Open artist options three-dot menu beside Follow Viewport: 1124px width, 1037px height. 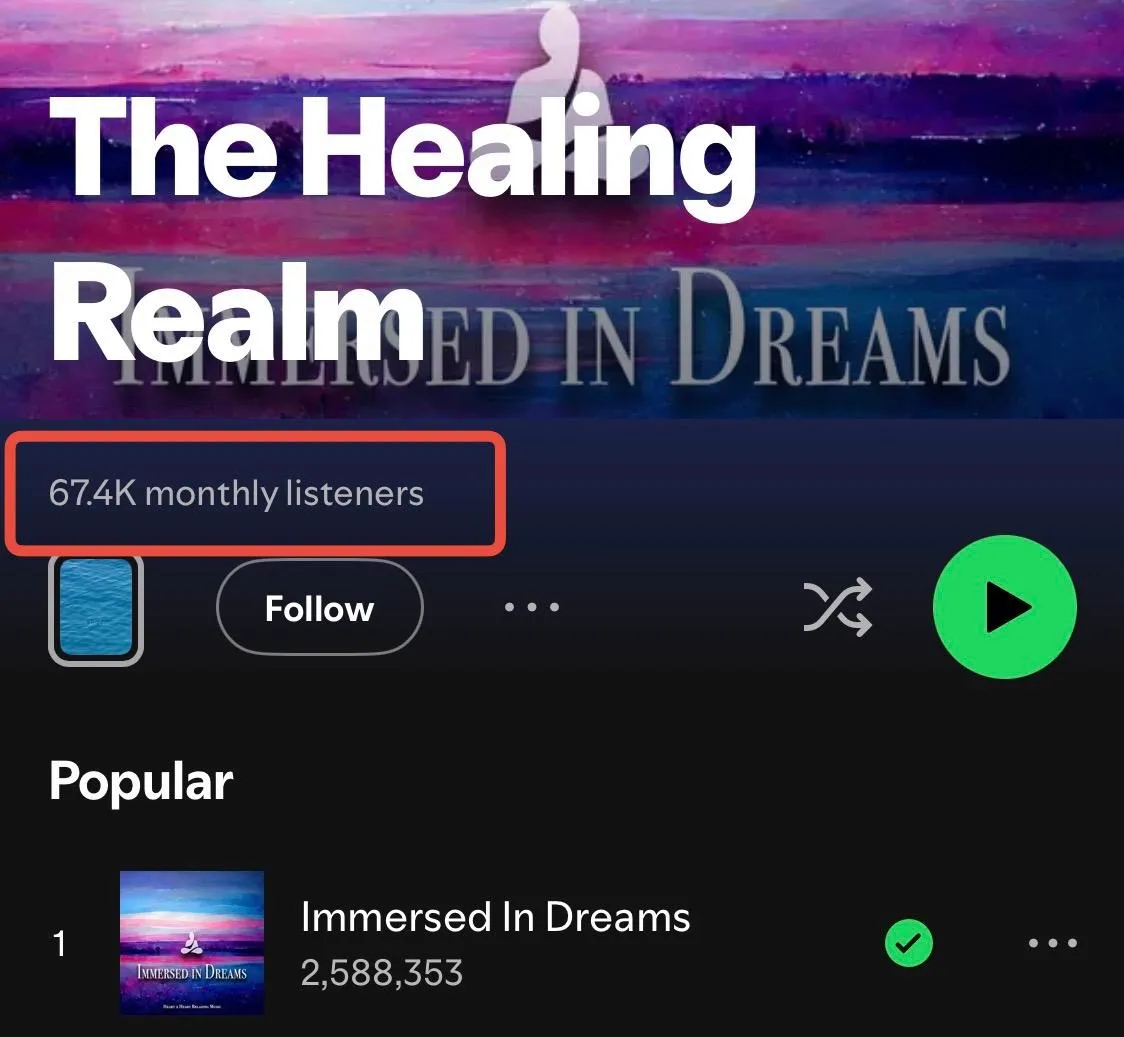coord(532,607)
